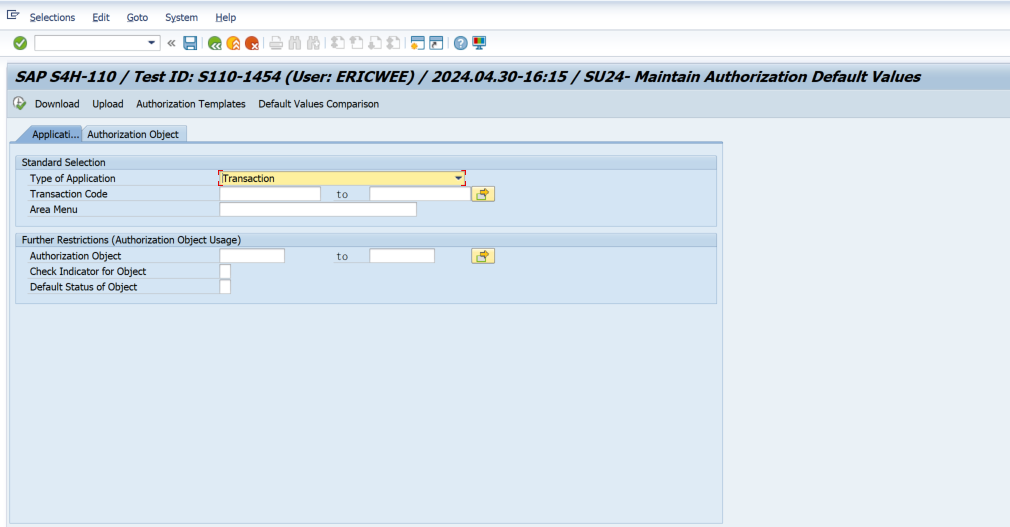Click the red Cancel icon

coord(252,43)
